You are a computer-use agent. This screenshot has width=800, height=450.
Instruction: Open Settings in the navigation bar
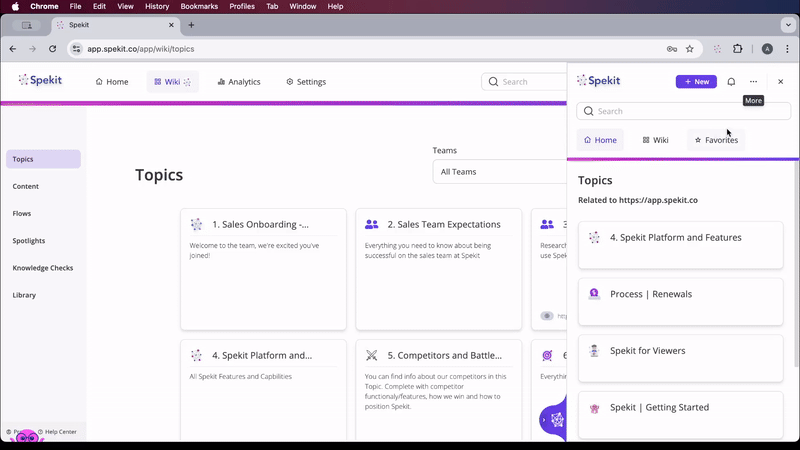[x=306, y=82]
